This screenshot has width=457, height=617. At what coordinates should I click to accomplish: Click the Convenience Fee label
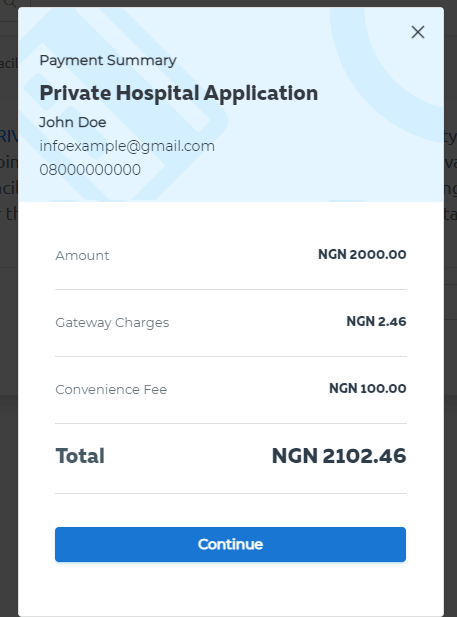(x=111, y=389)
